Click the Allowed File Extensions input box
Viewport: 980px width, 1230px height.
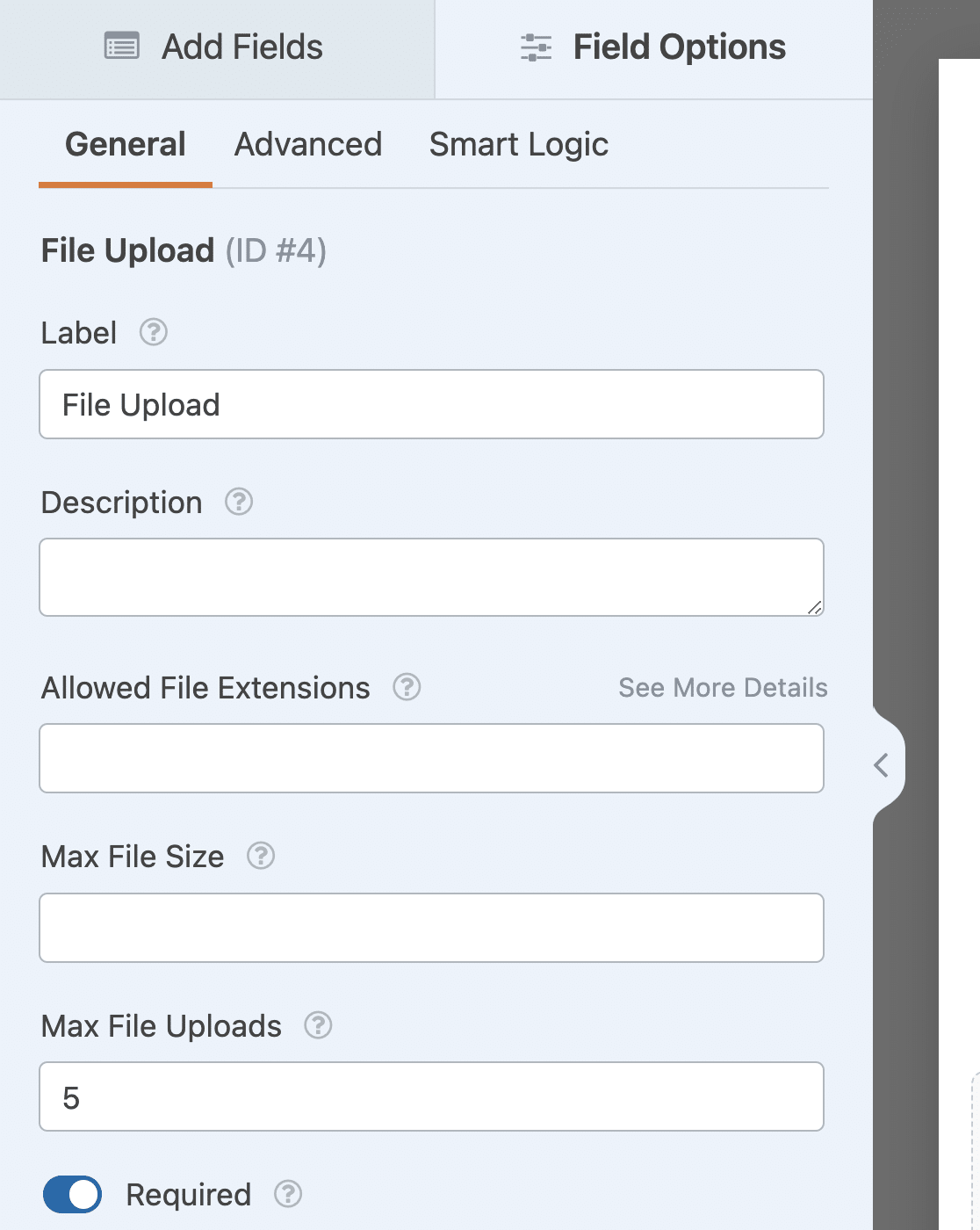pos(431,757)
